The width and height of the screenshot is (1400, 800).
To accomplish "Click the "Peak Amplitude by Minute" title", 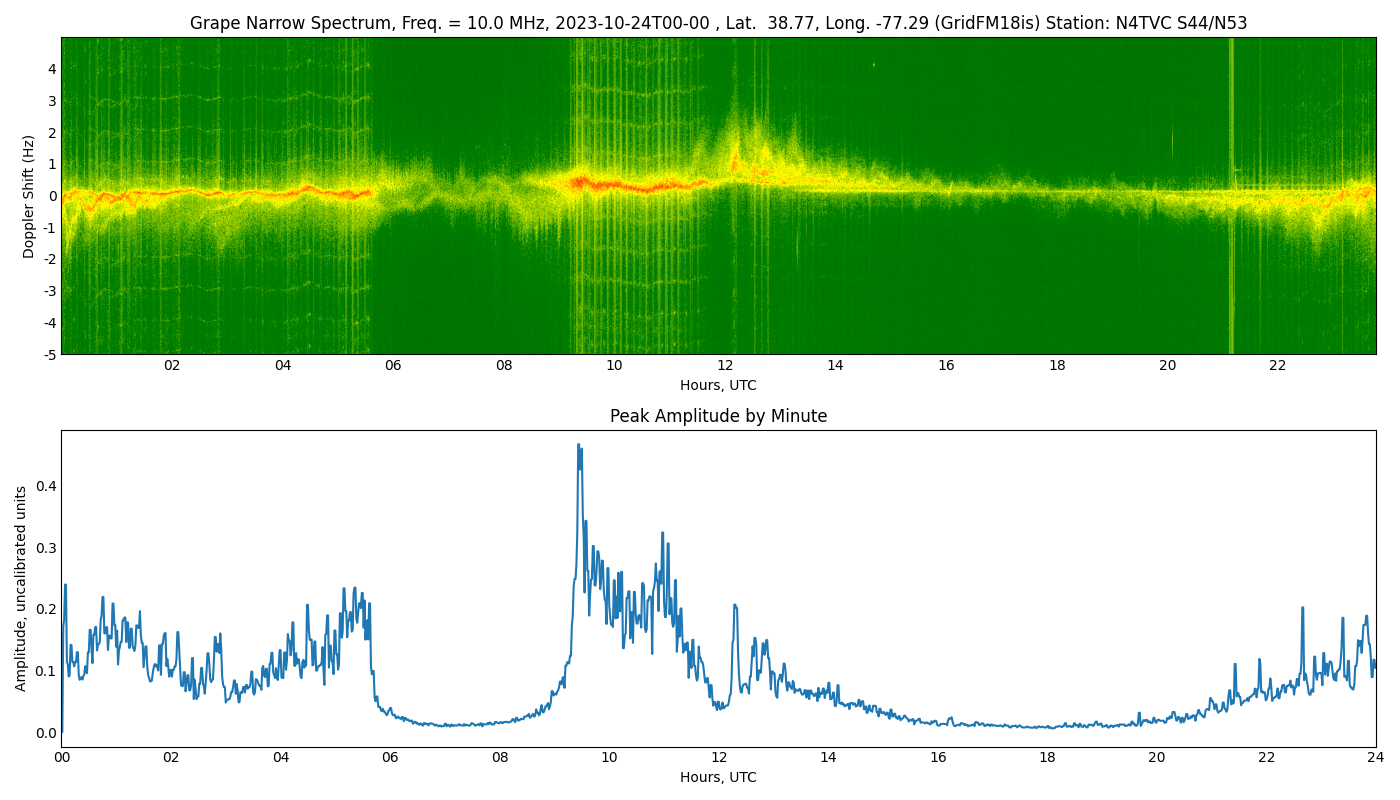I will pyautogui.click(x=718, y=416).
